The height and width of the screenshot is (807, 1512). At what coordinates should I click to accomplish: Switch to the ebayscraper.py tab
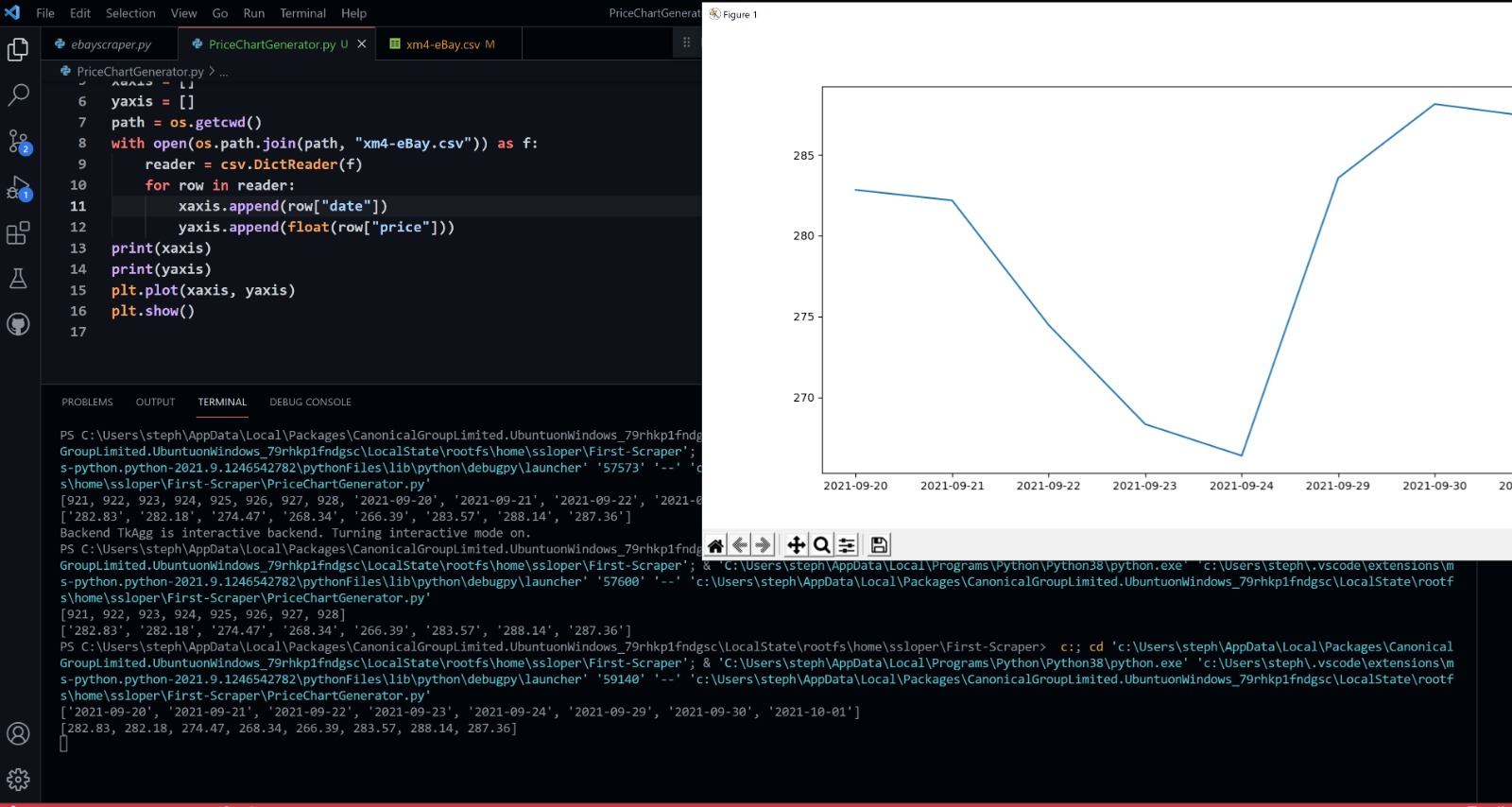110,44
